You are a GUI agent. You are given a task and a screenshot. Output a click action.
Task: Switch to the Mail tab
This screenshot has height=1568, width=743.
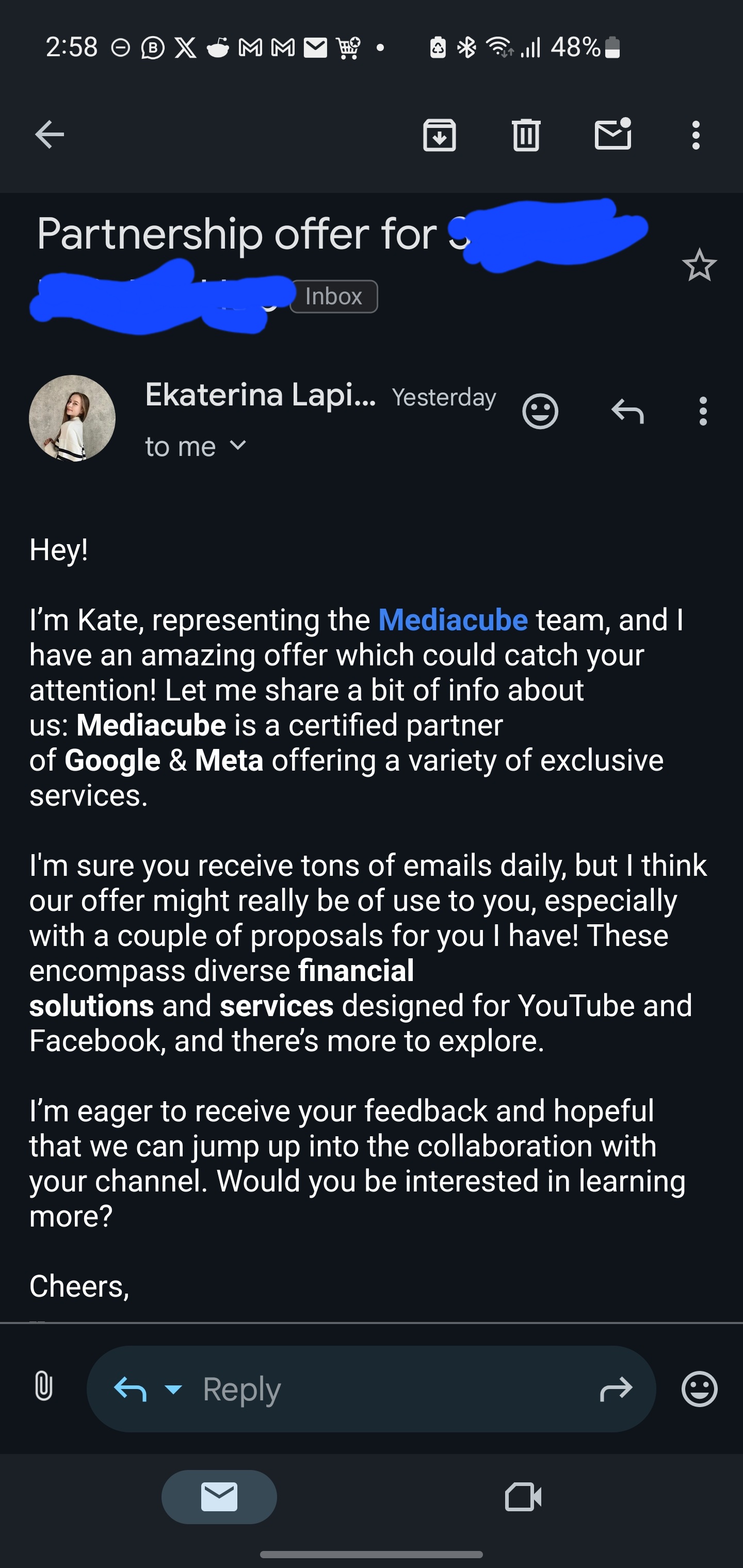tap(219, 1497)
